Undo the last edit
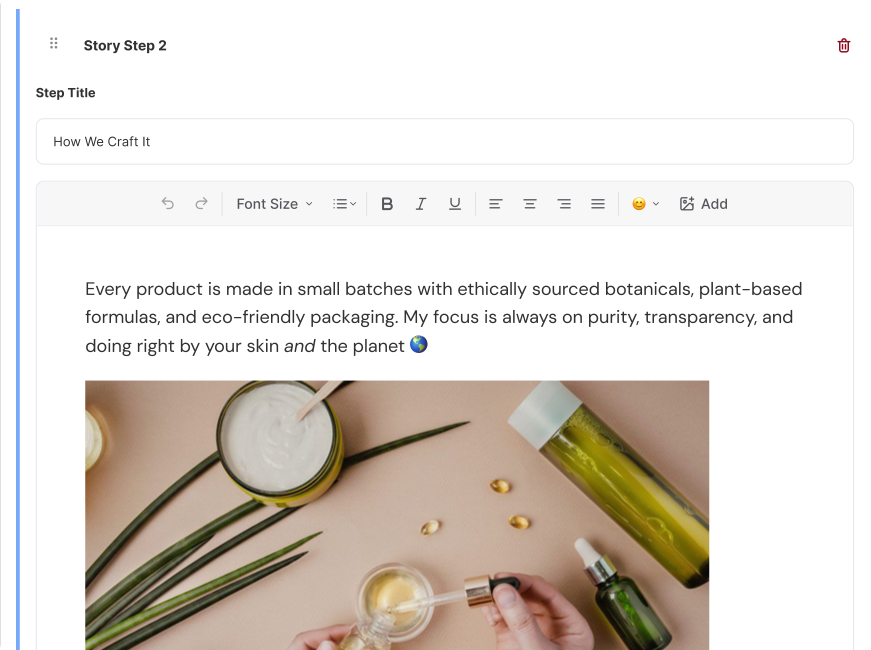871x650 pixels. tap(168, 204)
